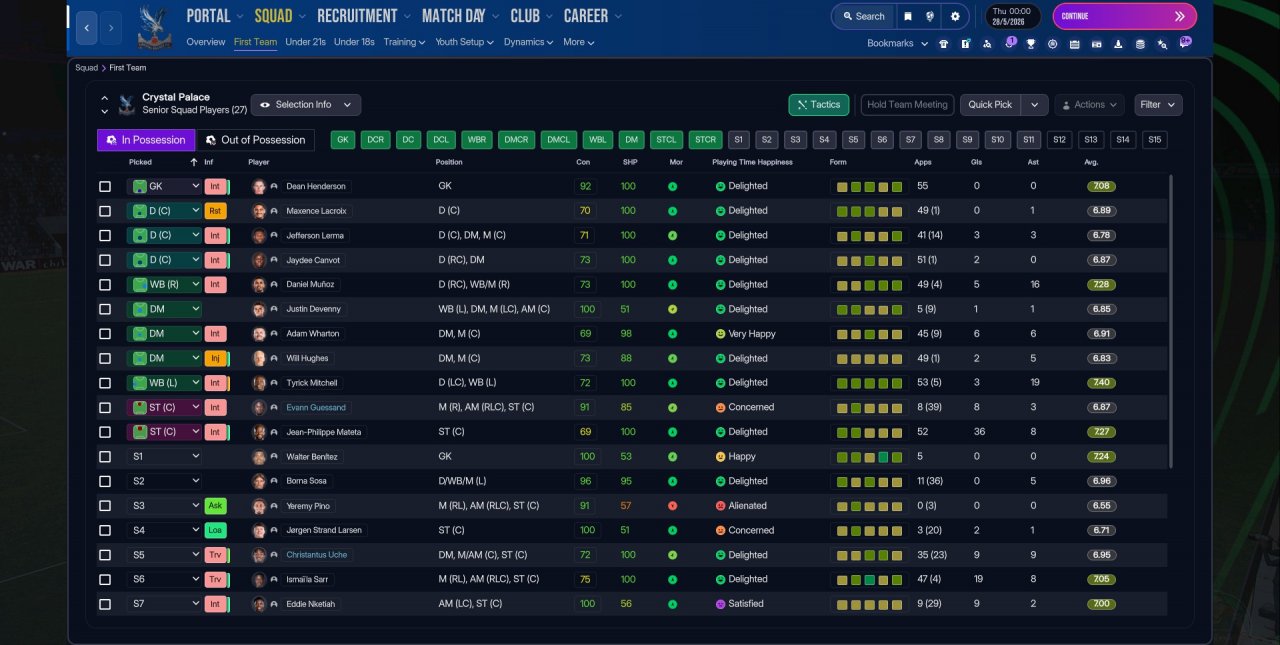Click the Crystal Palace club crest
The image size is (1280, 645).
(x=155, y=26)
